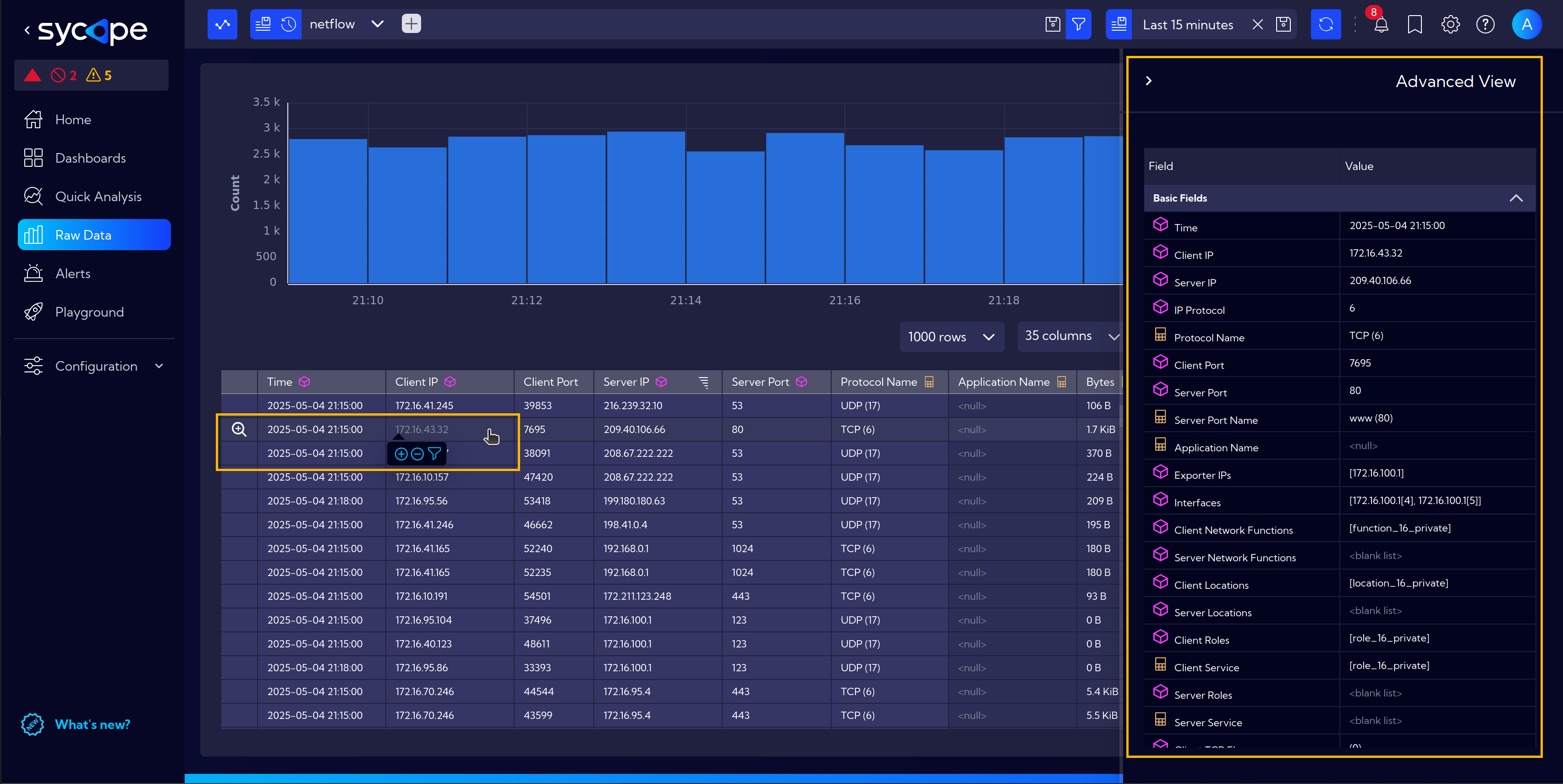Viewport: 1563px width, 784px height.
Task: Click the plus include-filter icon in popup
Action: pyautogui.click(x=401, y=454)
